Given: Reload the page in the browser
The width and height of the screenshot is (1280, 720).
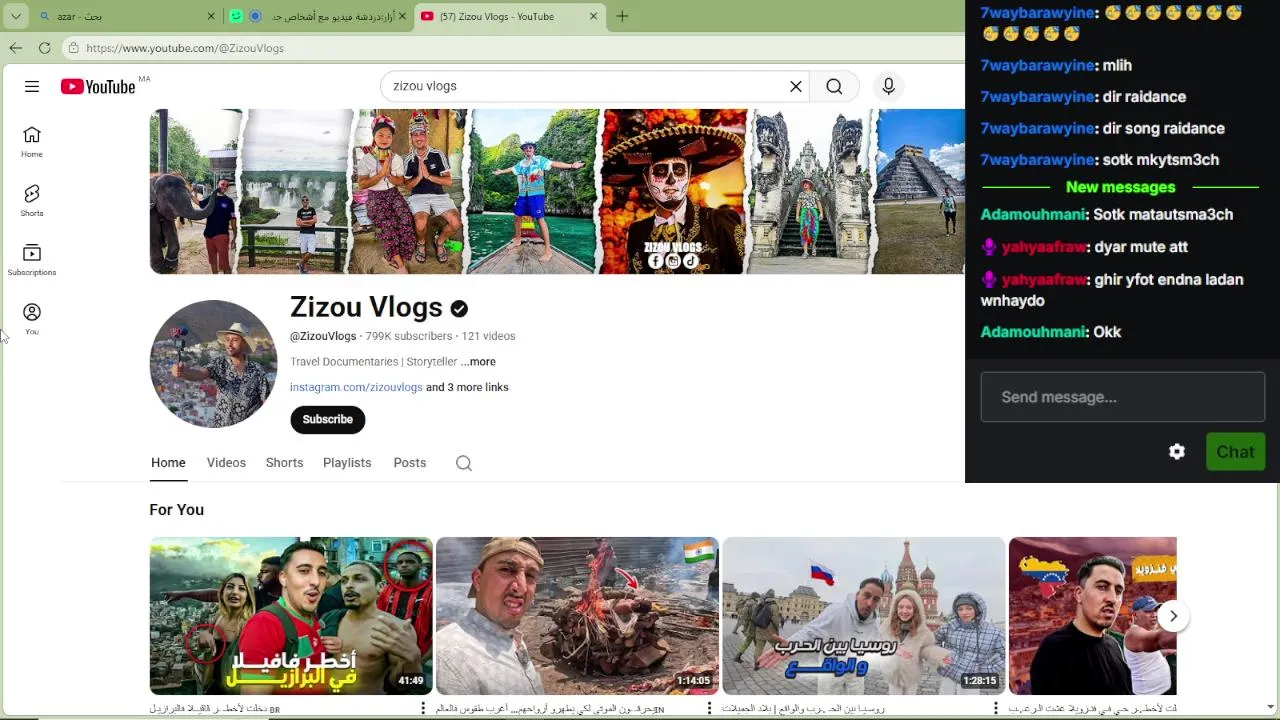Looking at the screenshot, I should tap(44, 48).
